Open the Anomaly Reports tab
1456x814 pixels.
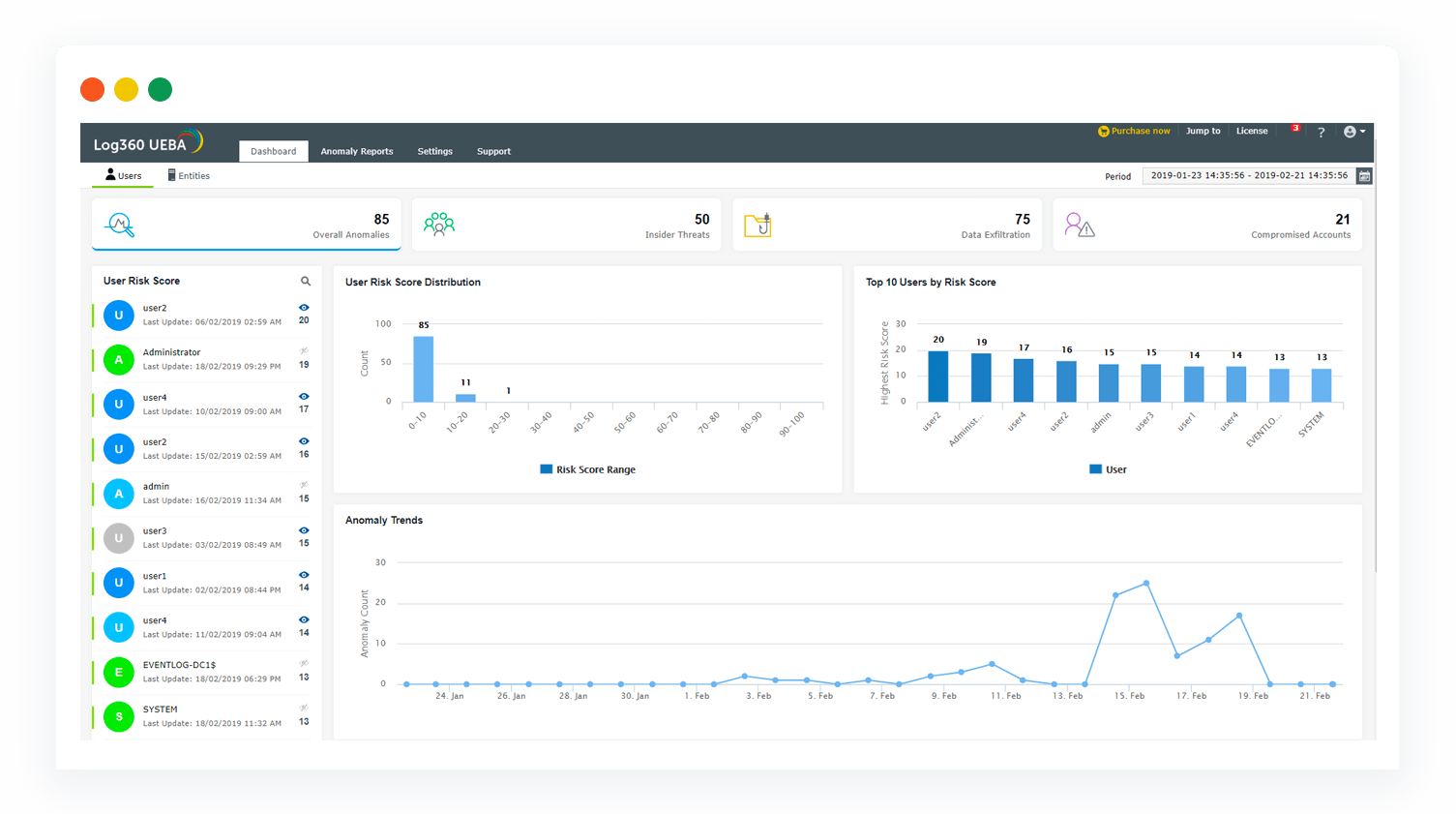point(357,151)
